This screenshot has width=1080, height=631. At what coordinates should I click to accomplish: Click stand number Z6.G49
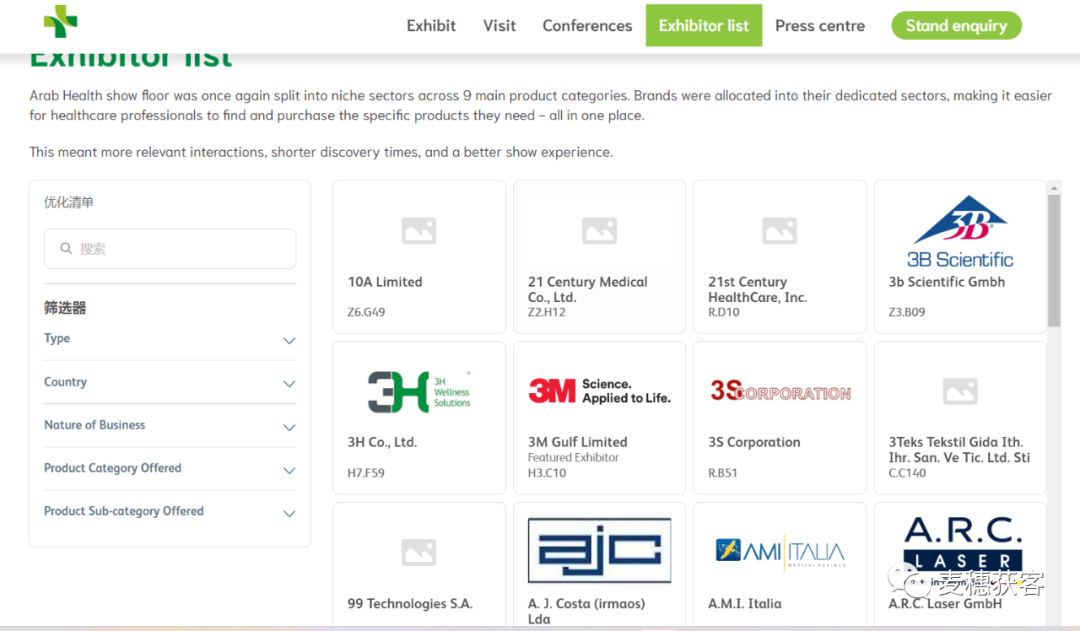point(366,312)
